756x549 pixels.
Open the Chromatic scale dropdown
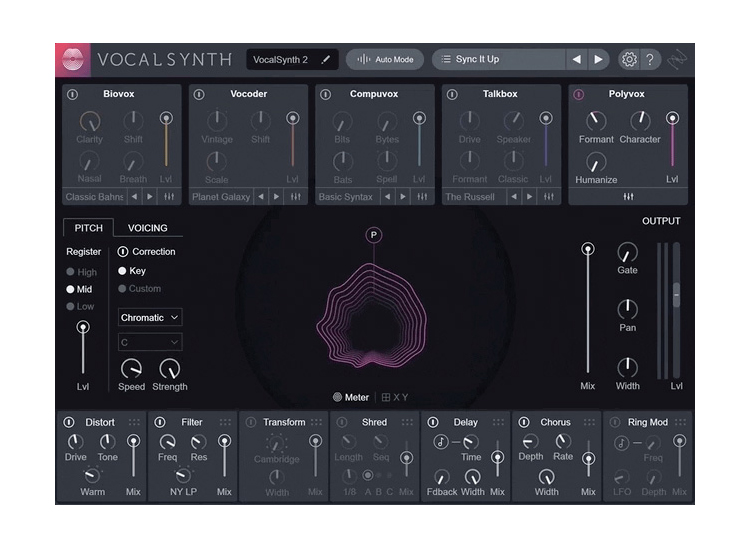[x=150, y=318]
